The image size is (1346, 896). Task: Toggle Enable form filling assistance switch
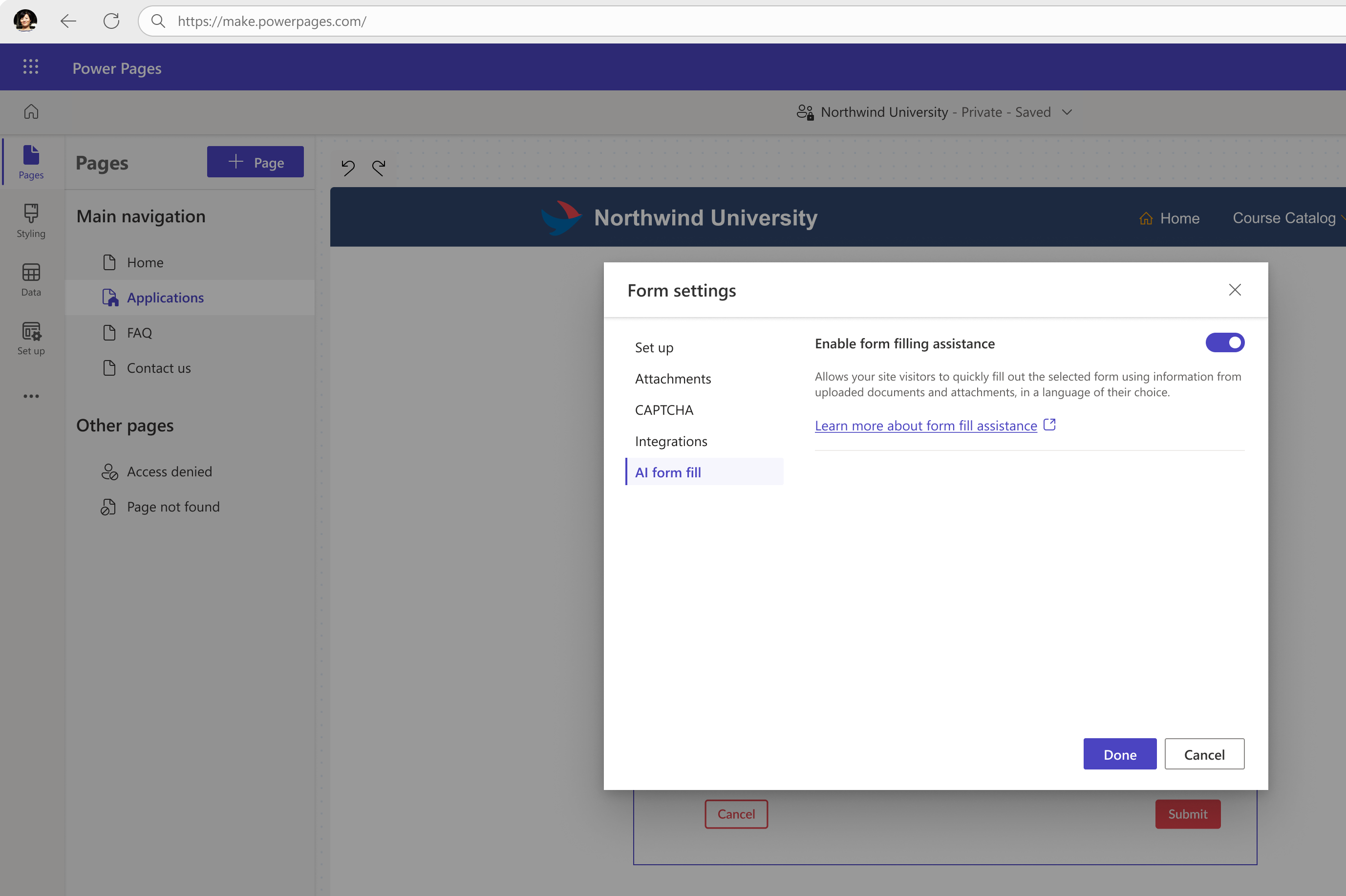[1225, 343]
